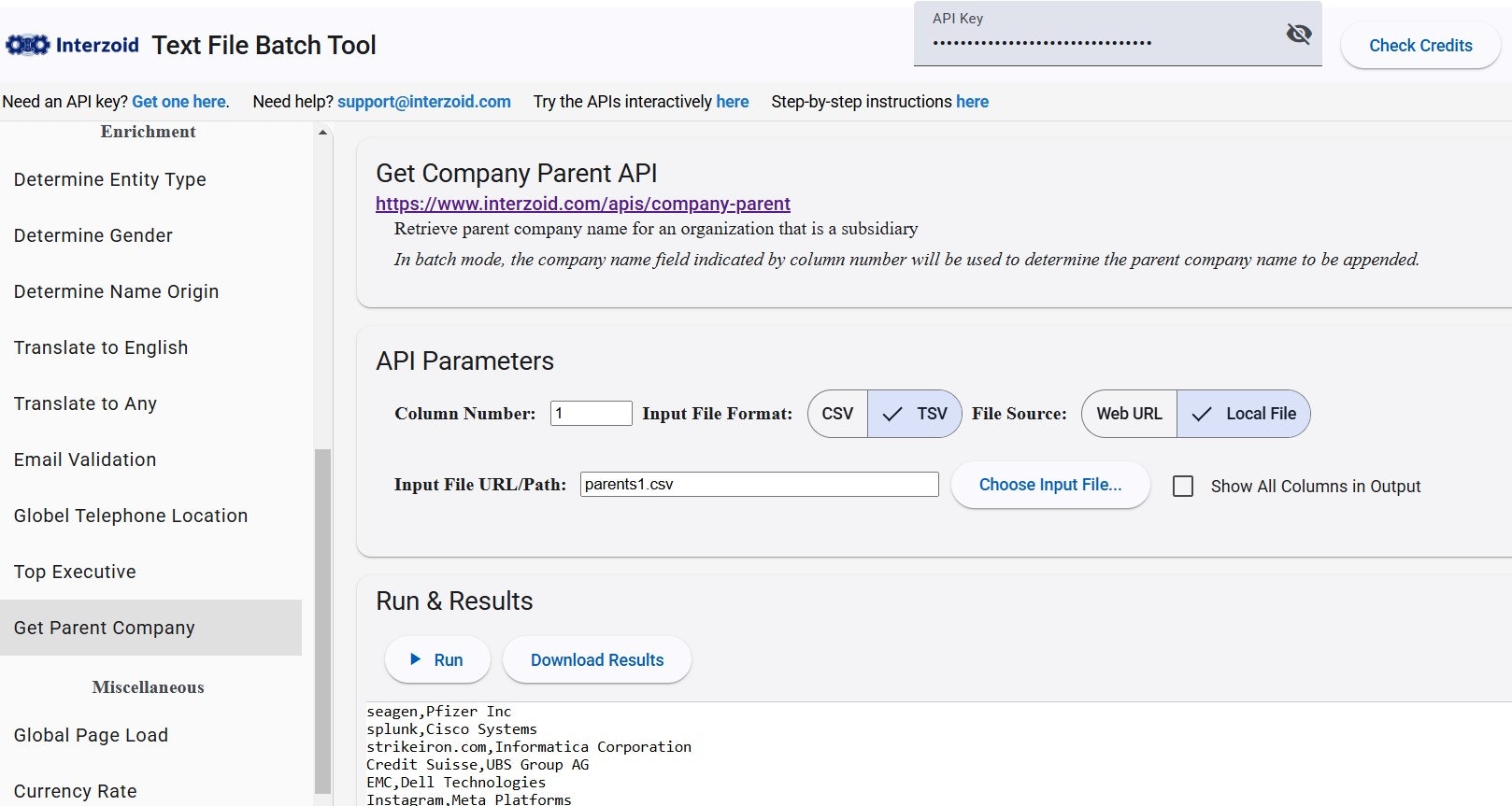Click the Choose Input File button

click(1050, 485)
